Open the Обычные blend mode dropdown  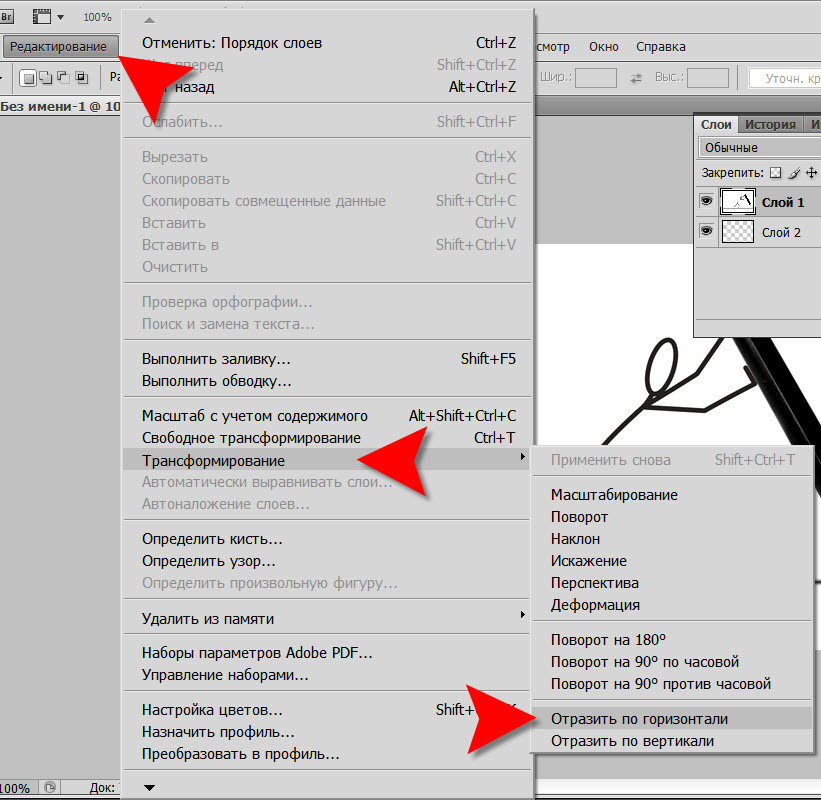click(x=760, y=148)
